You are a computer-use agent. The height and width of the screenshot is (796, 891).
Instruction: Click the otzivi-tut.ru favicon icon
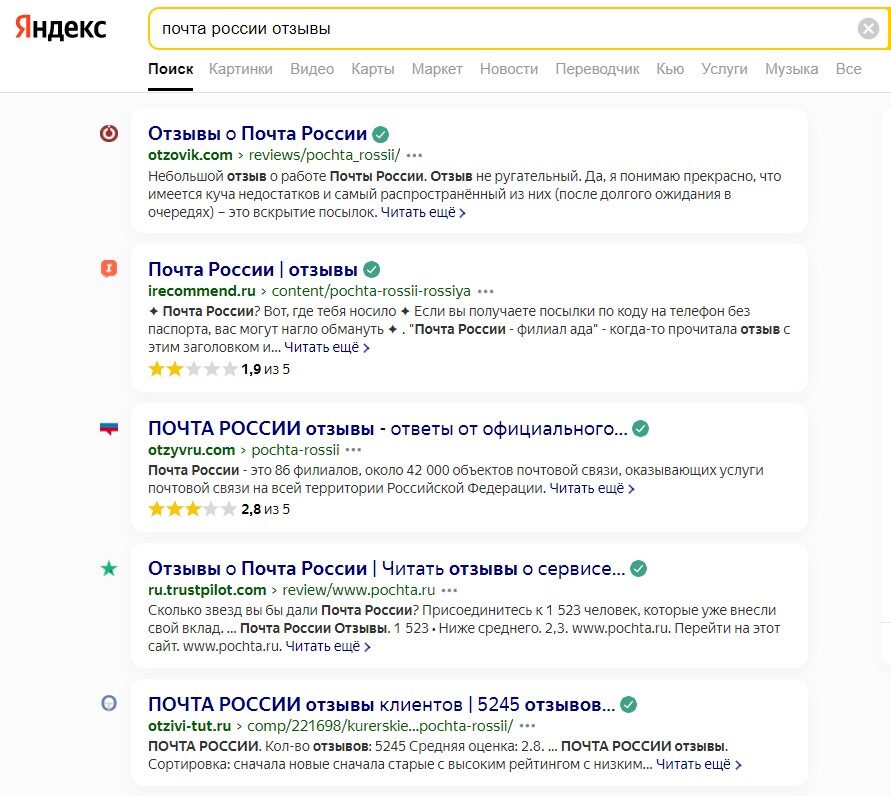[x=109, y=703]
